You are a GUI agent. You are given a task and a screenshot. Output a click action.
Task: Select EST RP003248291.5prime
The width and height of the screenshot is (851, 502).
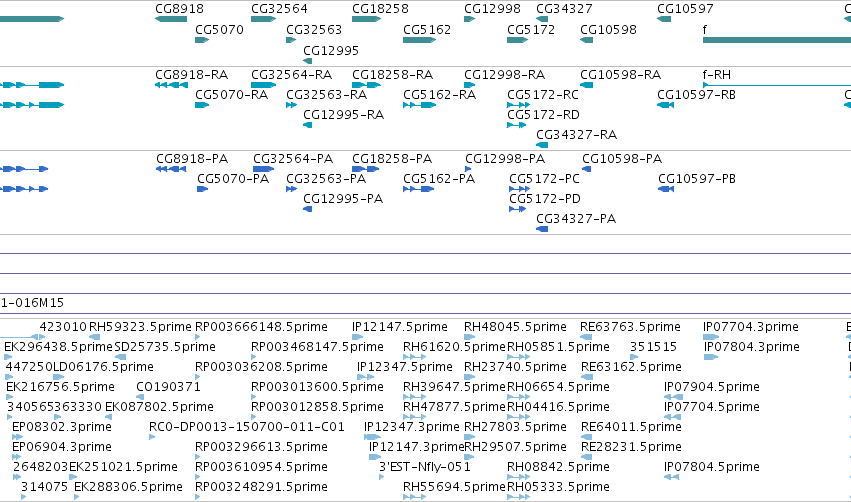(262, 487)
